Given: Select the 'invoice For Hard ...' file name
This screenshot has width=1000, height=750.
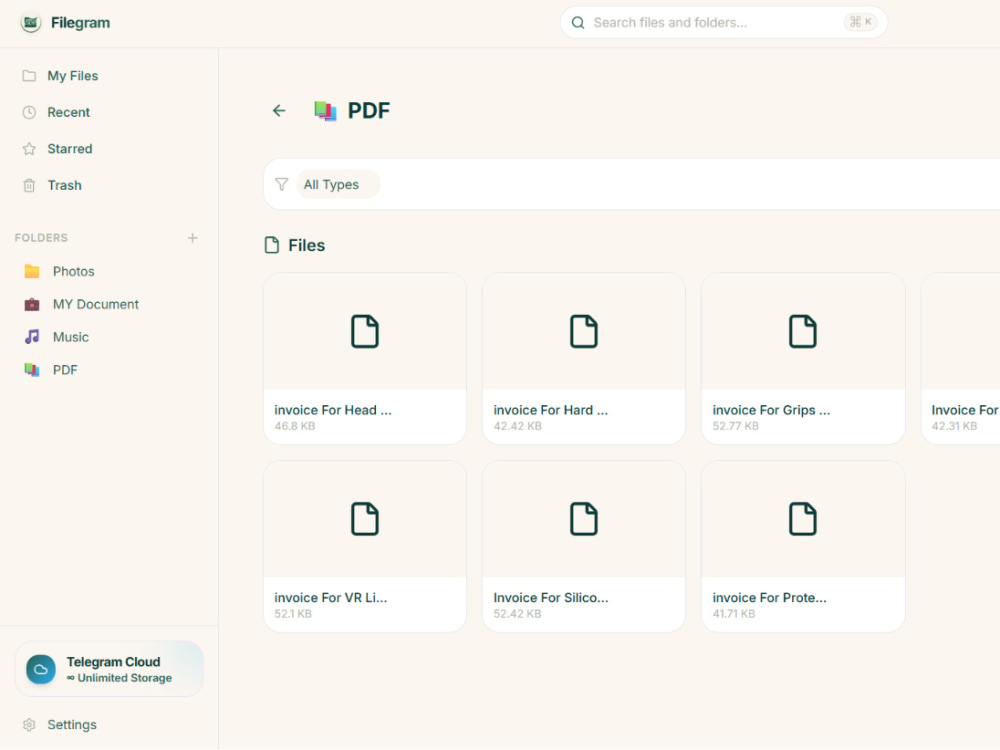Looking at the screenshot, I should [550, 410].
